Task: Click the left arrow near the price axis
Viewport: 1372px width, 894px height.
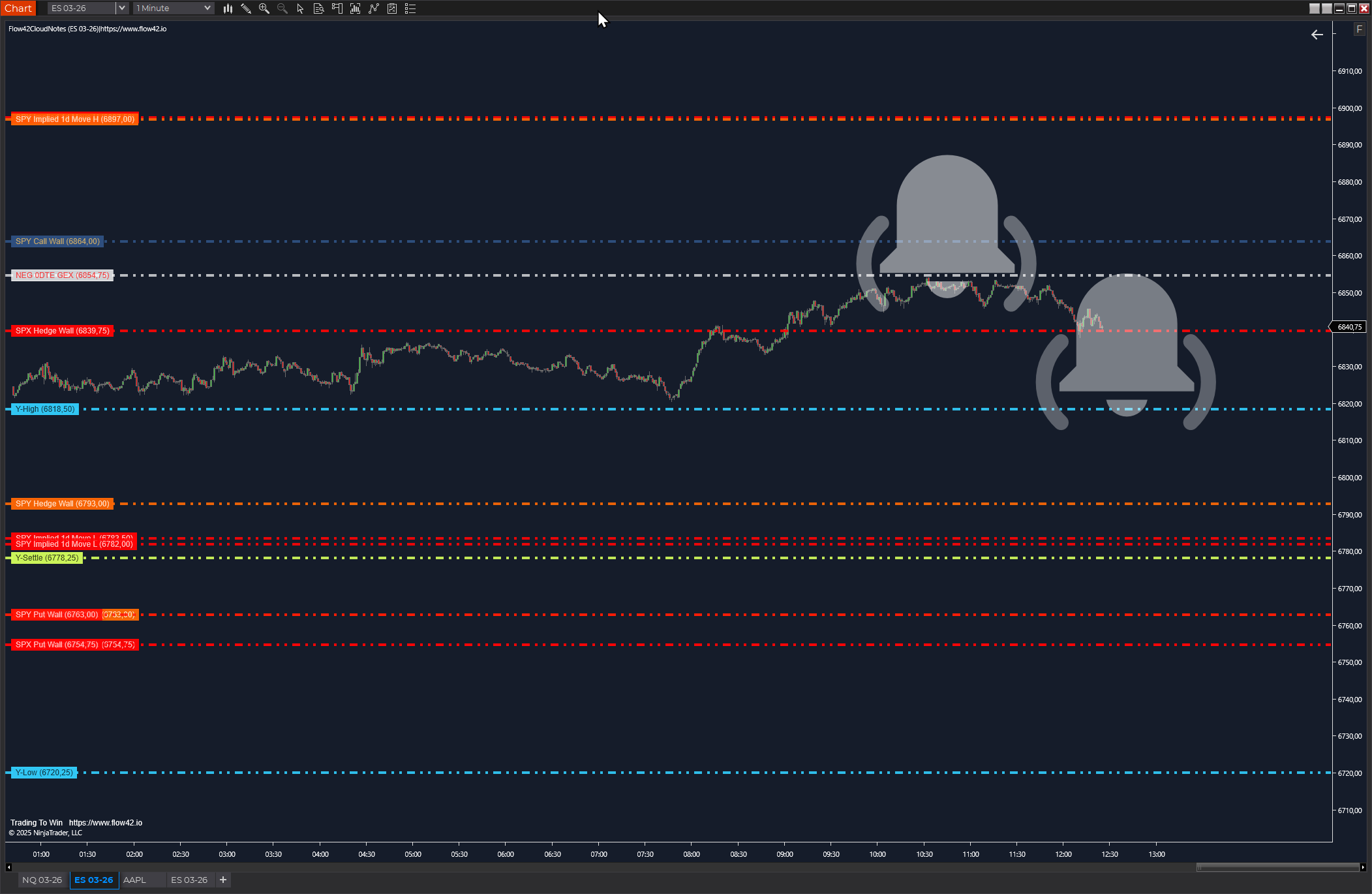Action: [1317, 35]
